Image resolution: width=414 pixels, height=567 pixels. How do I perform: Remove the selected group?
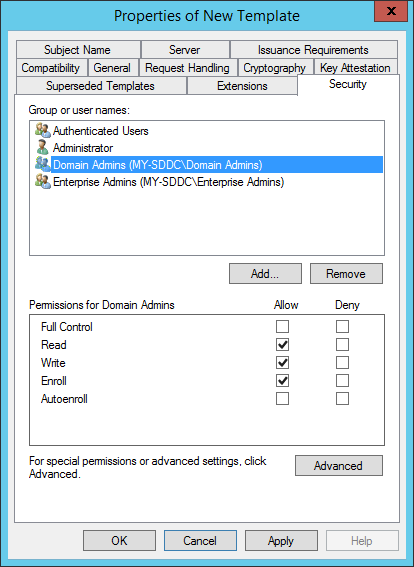(346, 273)
